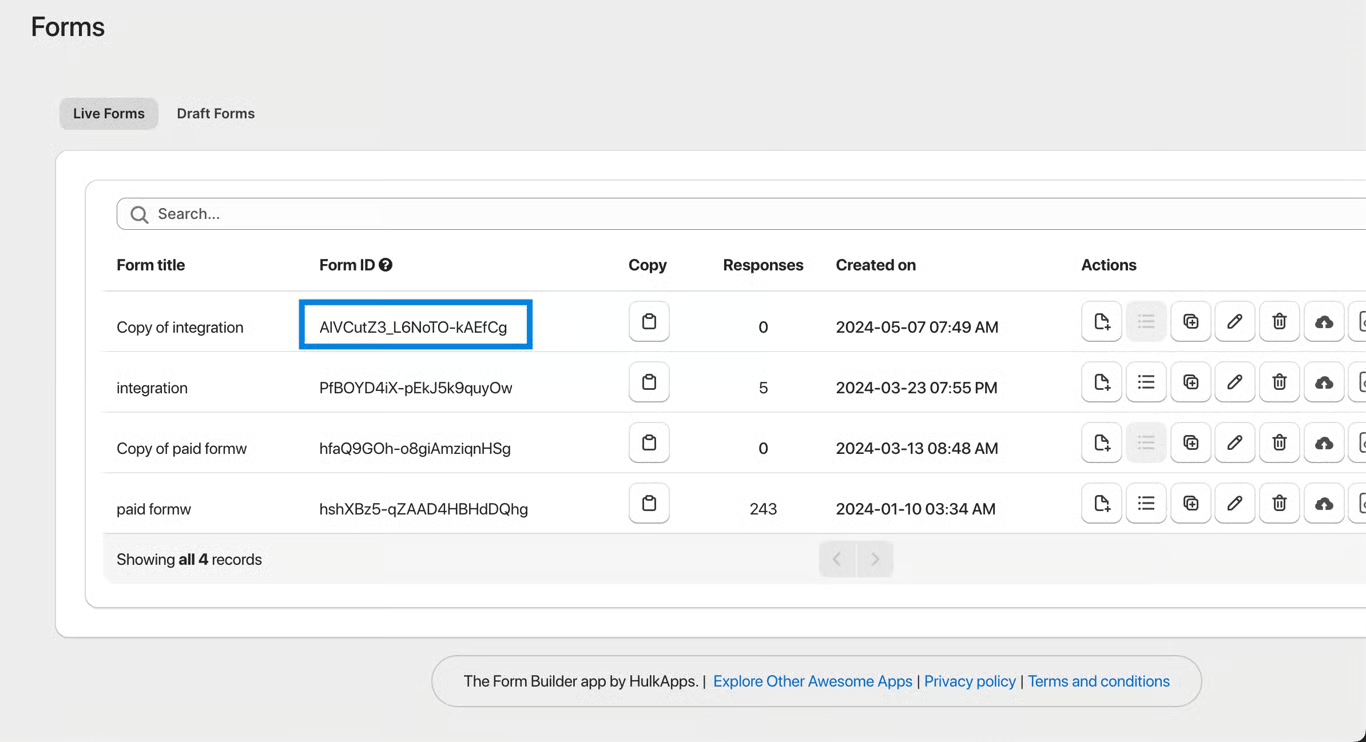Delete the Copy of paid formw form
Image resolution: width=1366 pixels, height=742 pixels.
pos(1279,443)
